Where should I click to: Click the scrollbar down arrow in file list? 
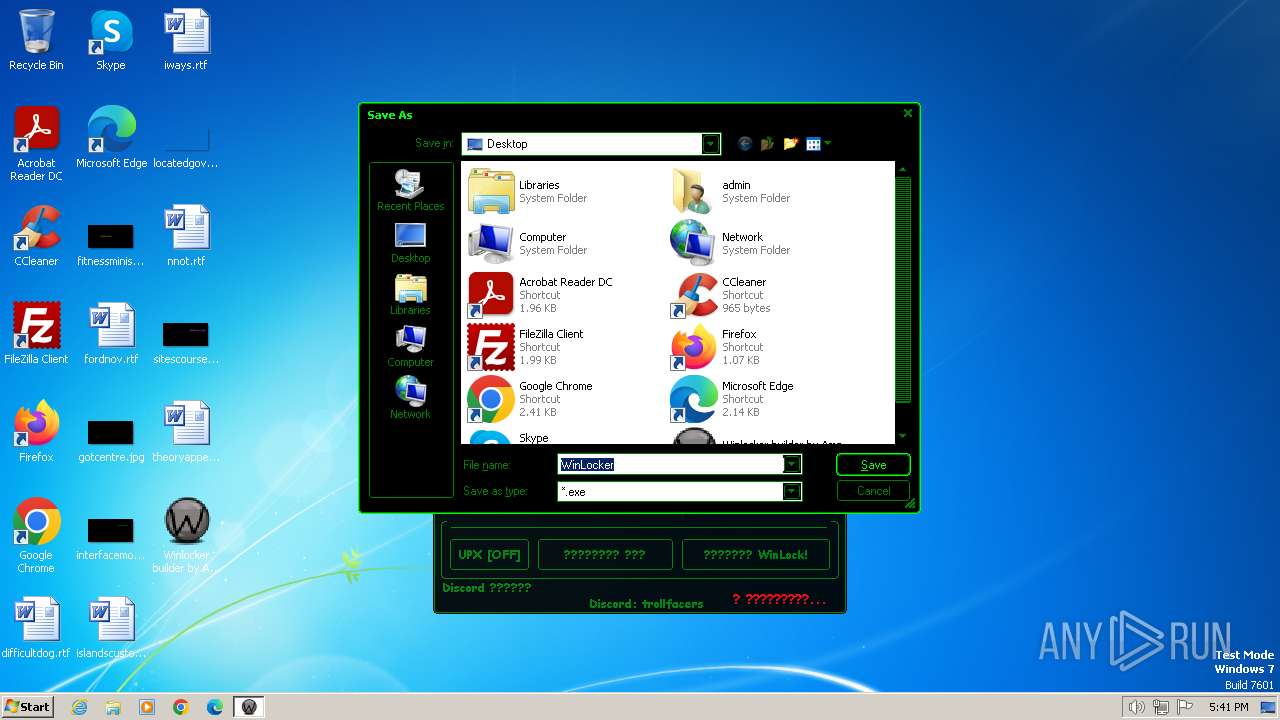tap(903, 436)
